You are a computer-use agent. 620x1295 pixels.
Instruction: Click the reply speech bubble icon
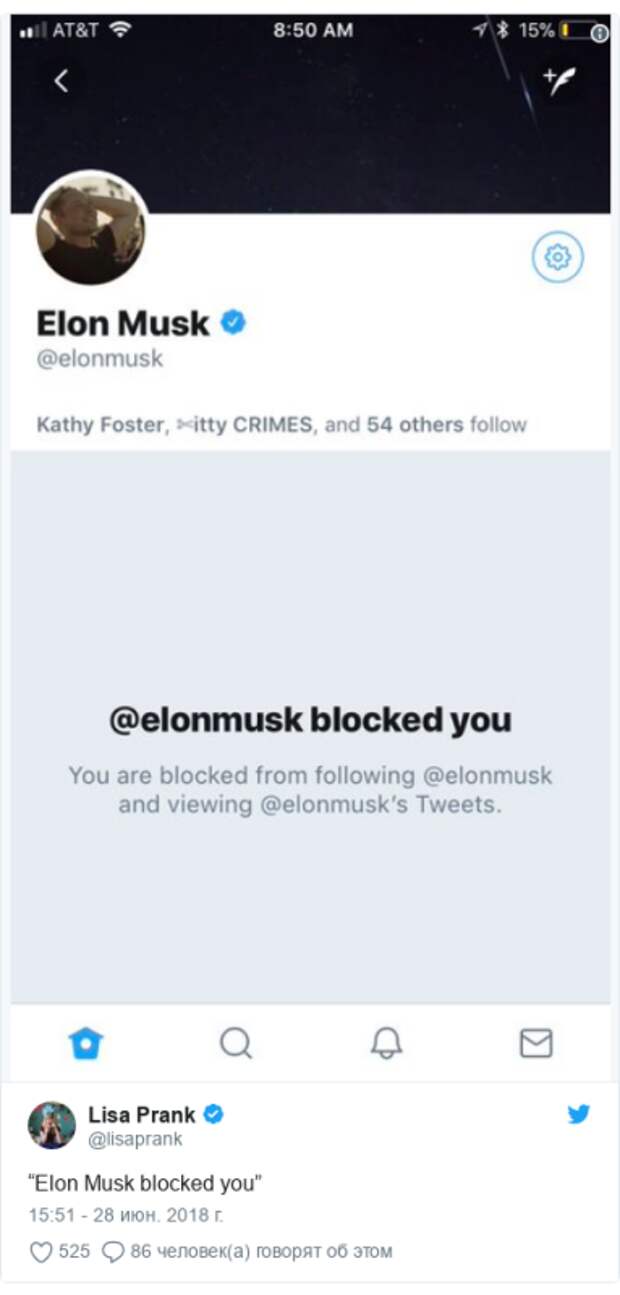click(114, 1251)
